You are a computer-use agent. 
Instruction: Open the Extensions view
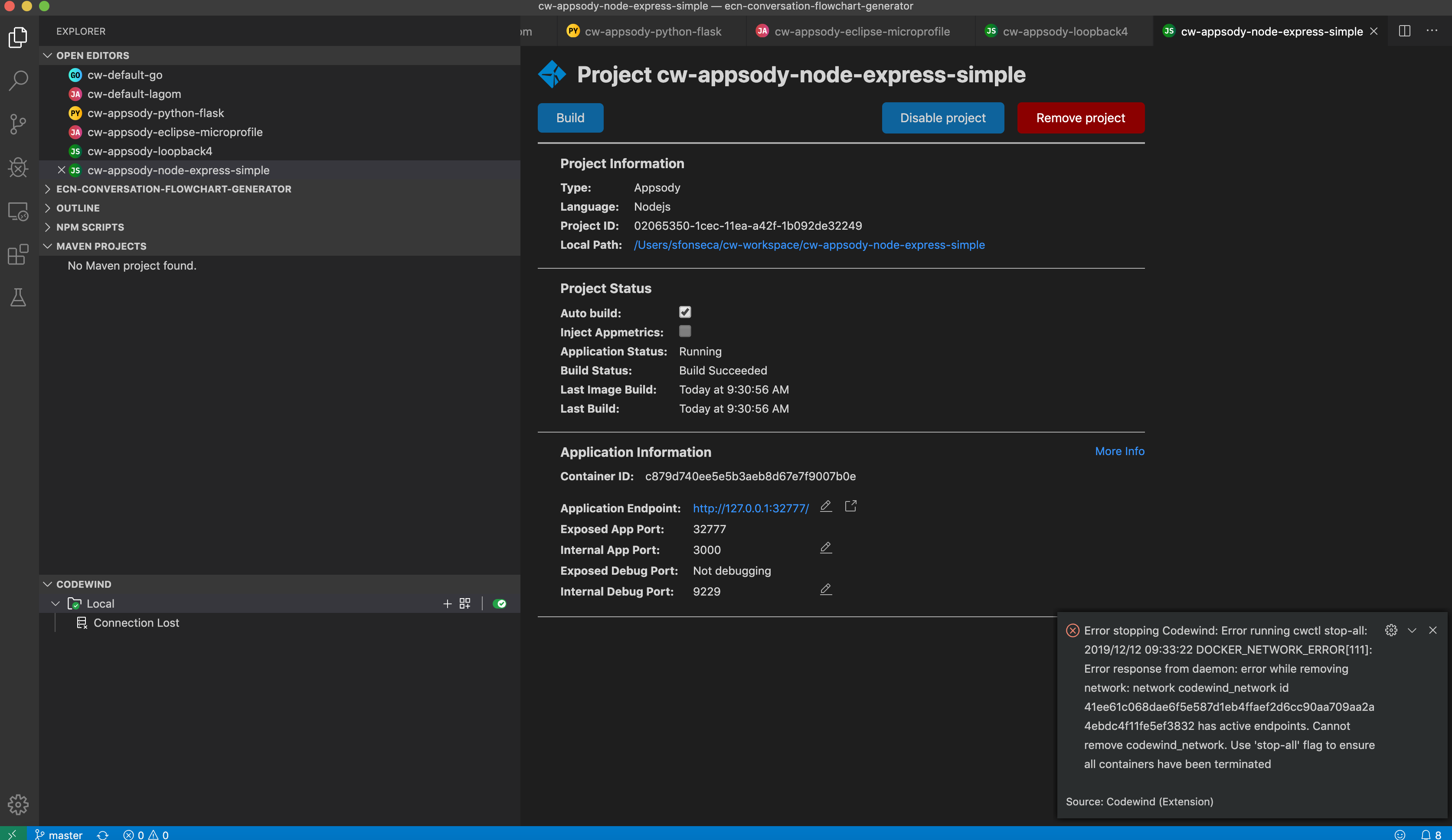tap(19, 254)
